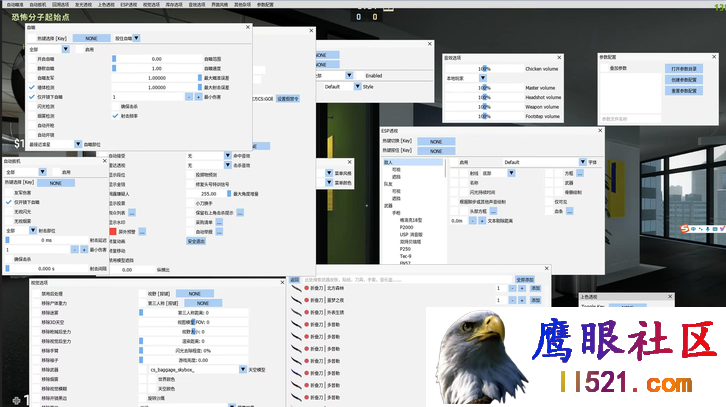The height and width of the screenshot is (407, 726).
Task: Click the red dot beside 折叠刀 | 噩梦之夜
Action: (306, 300)
